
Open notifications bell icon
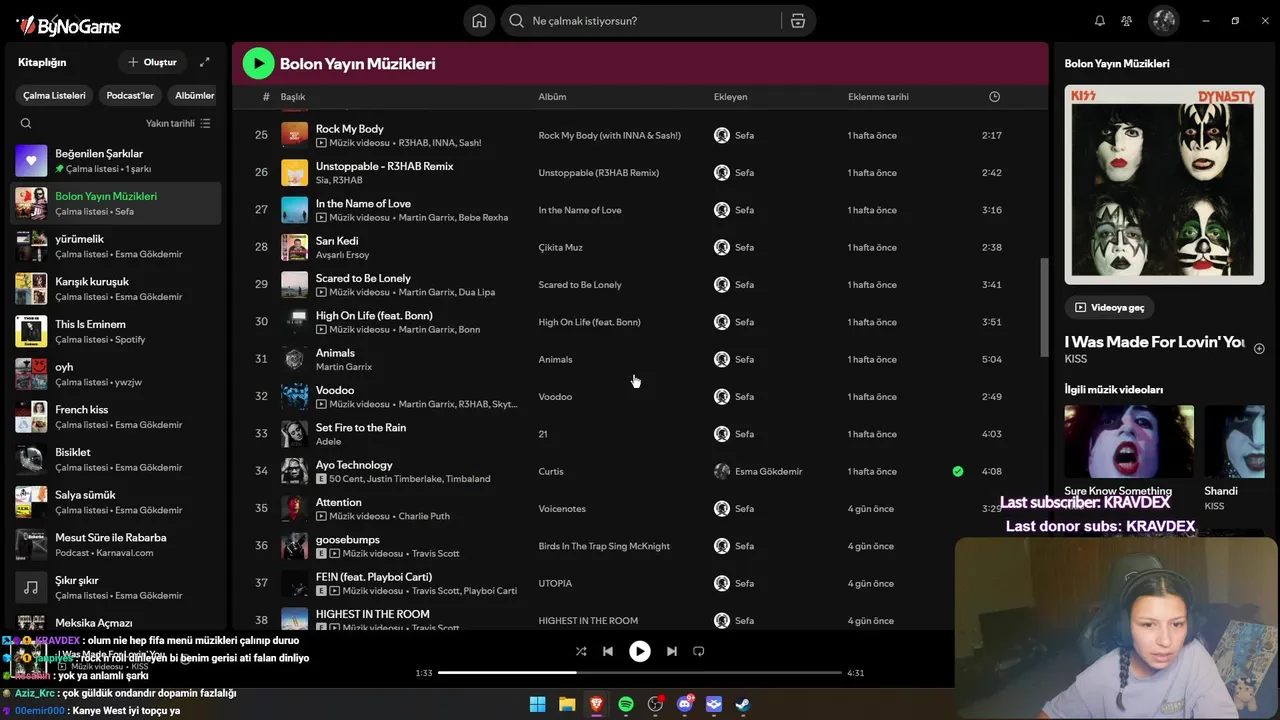point(1100,20)
